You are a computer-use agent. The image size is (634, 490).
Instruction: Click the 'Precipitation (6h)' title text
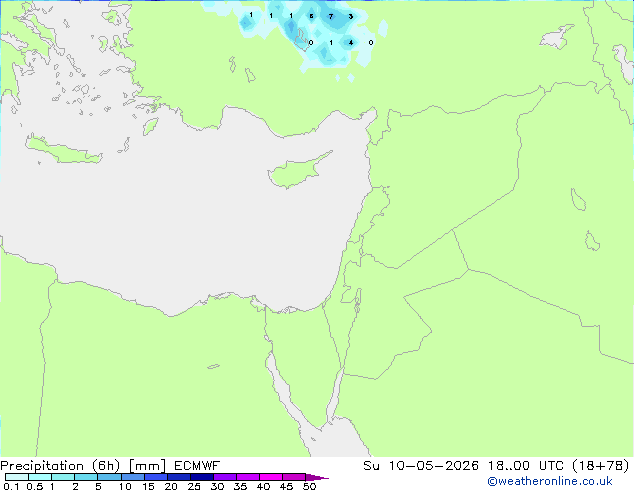[x=60, y=466]
